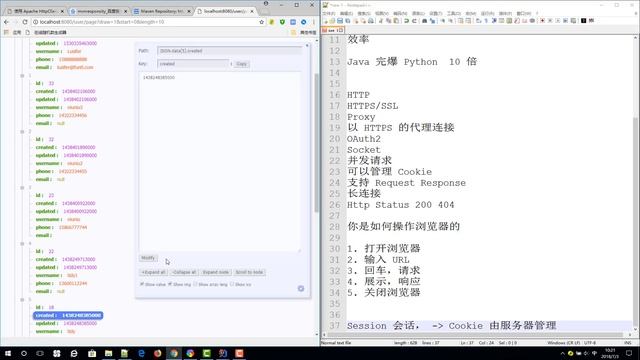Click the red record macro button in Notepad++
640x360 pixels.
pyautogui.click(x=542, y=21)
